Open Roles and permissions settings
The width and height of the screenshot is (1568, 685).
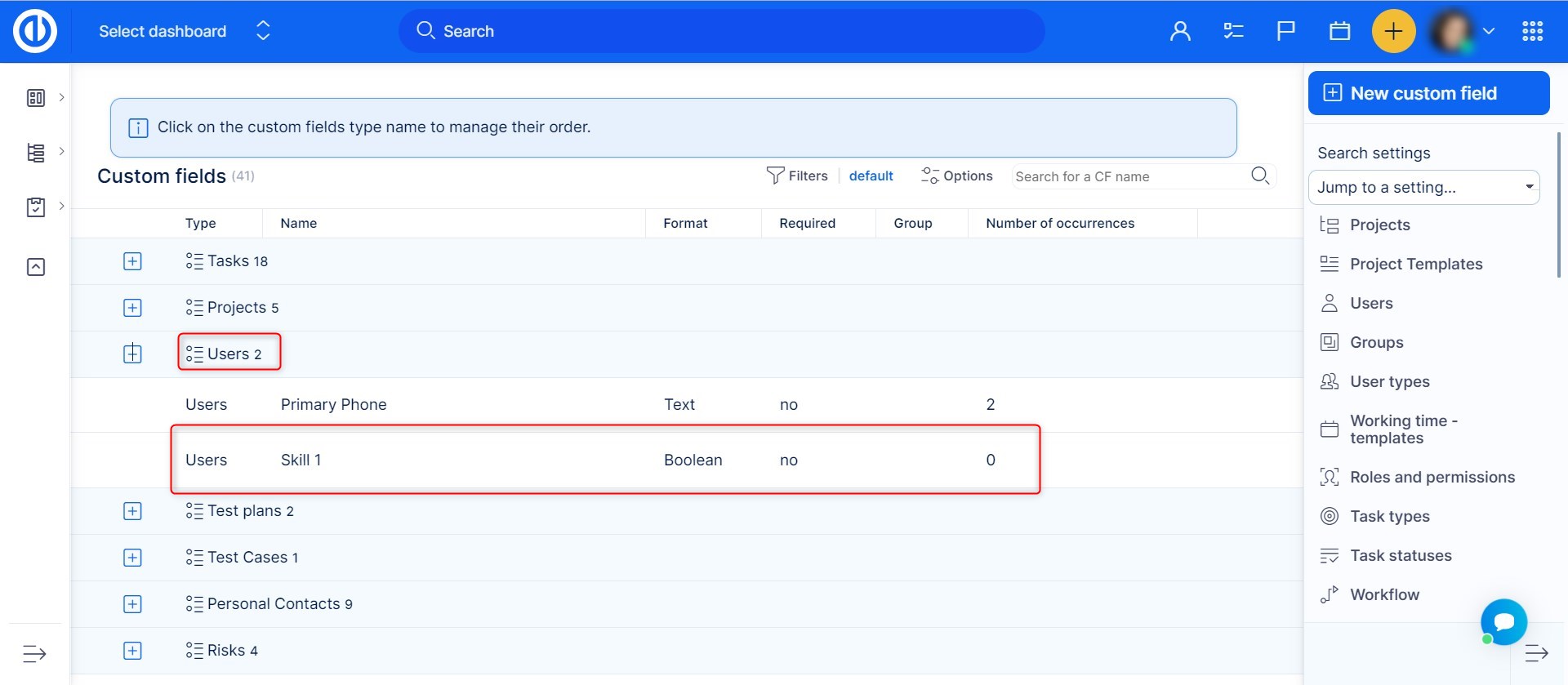[x=1432, y=478]
